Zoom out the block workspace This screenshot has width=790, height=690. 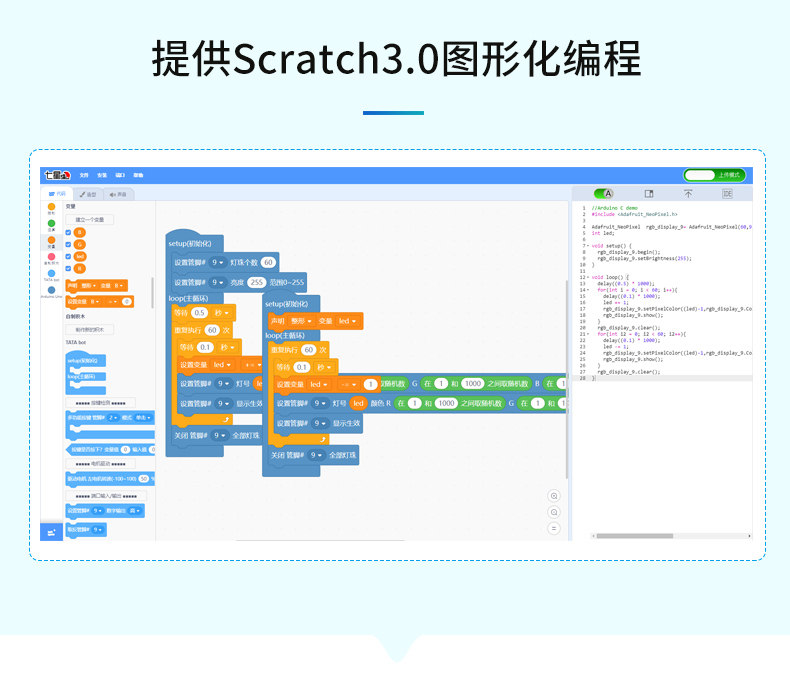coord(554,512)
